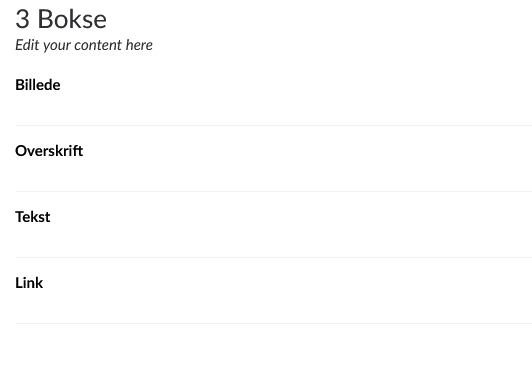This screenshot has height=378, width=532.
Task: Click divider line below Overskrift row
Action: pos(273,191)
